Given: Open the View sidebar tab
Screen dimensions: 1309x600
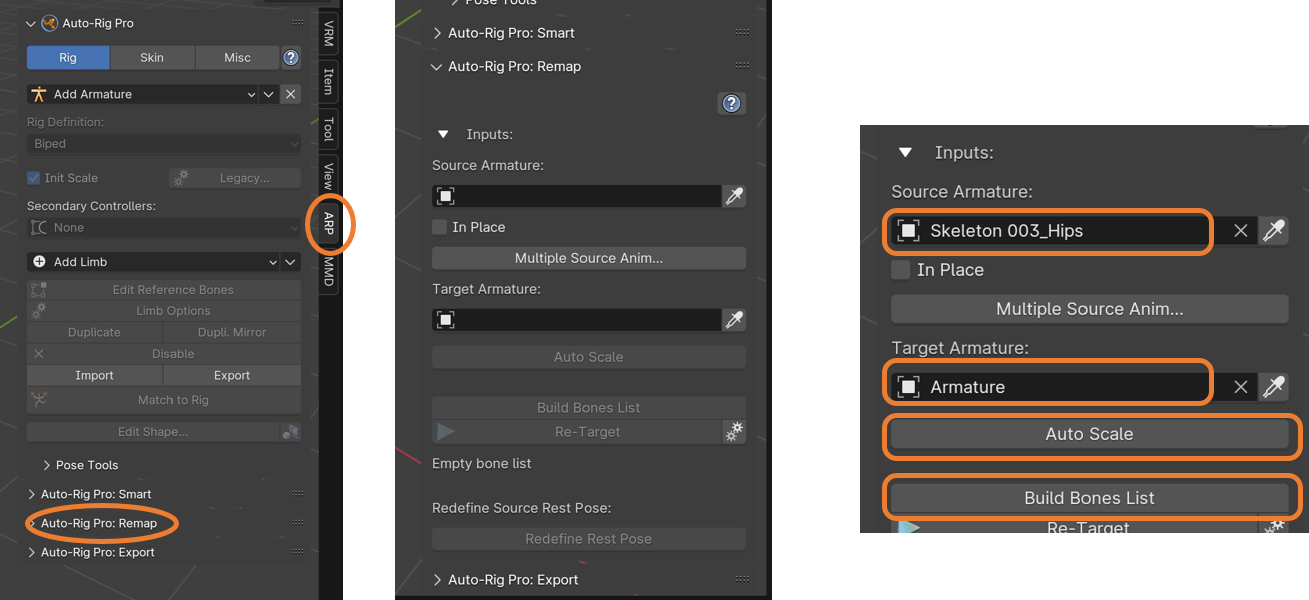Looking at the screenshot, I should [328, 176].
